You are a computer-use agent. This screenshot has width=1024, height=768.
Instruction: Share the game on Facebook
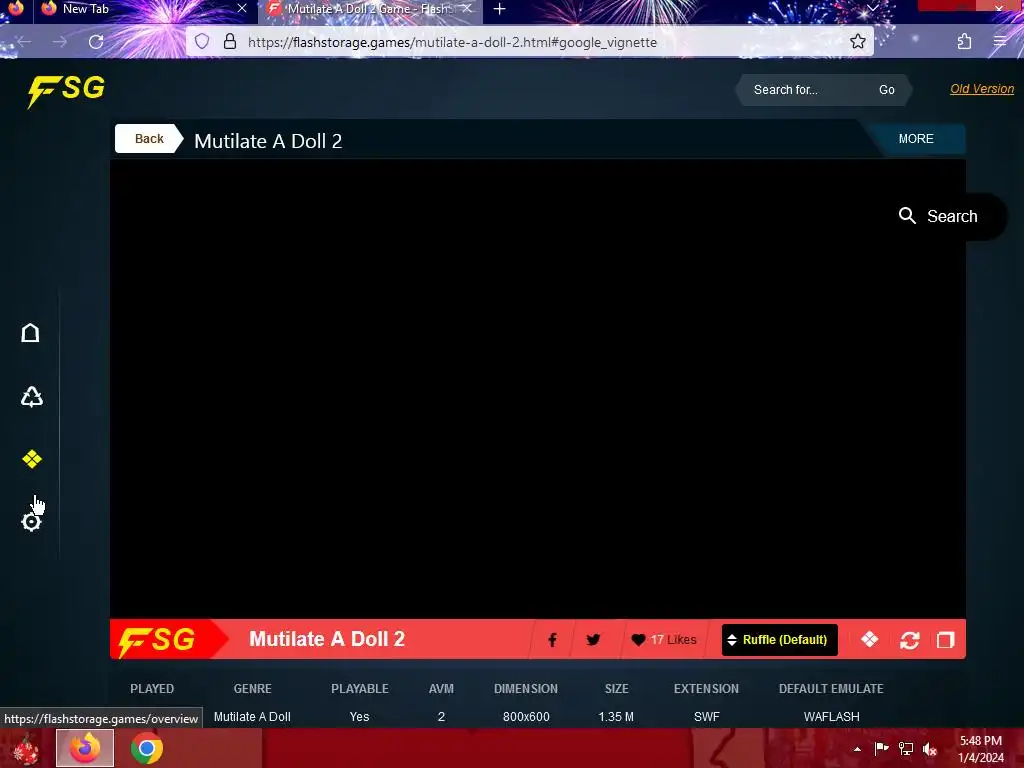pos(552,640)
